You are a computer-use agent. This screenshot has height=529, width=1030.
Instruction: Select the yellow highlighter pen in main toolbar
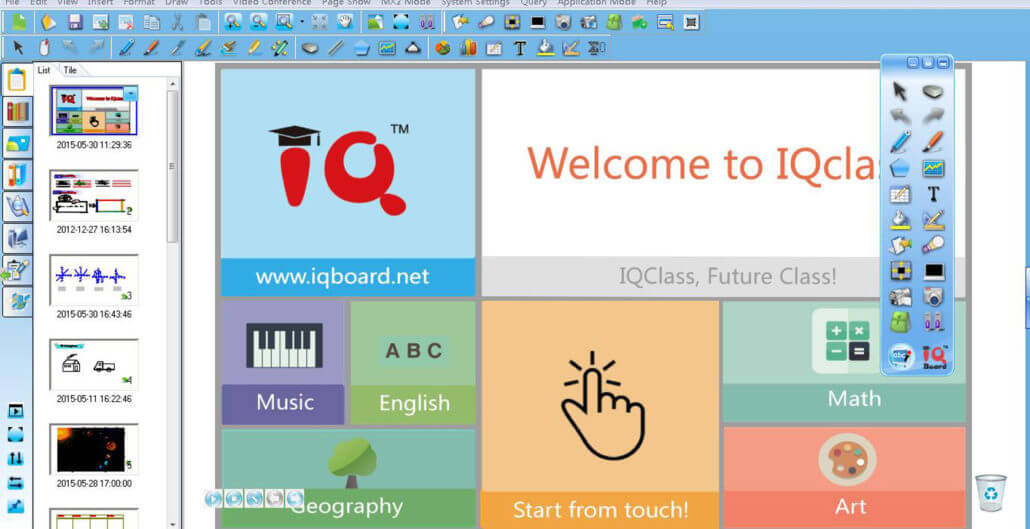point(254,48)
